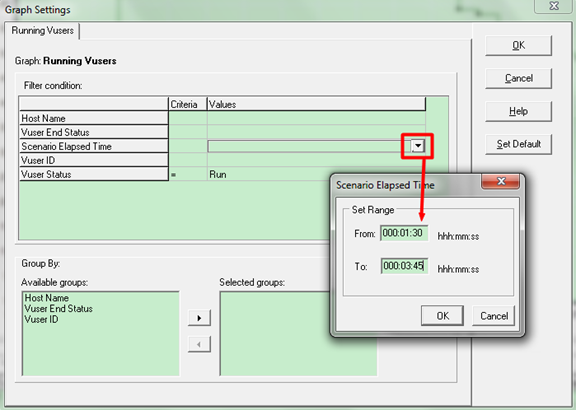This screenshot has width=576, height=410.
Task: Click inside the Selected groups list
Action: pos(298,334)
